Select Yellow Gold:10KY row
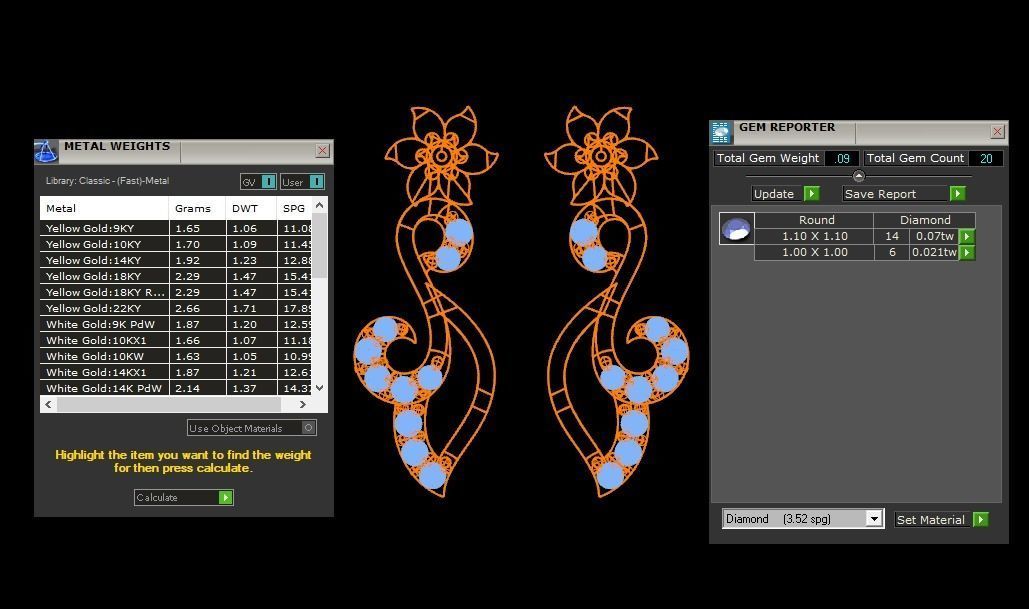The image size is (1029, 609). pos(176,244)
